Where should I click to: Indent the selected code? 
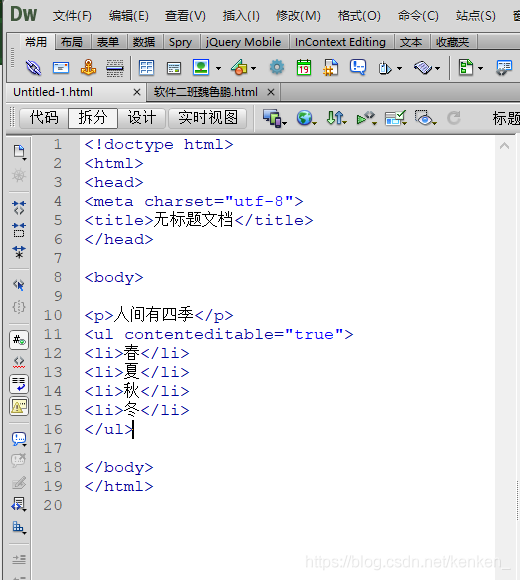(19, 559)
